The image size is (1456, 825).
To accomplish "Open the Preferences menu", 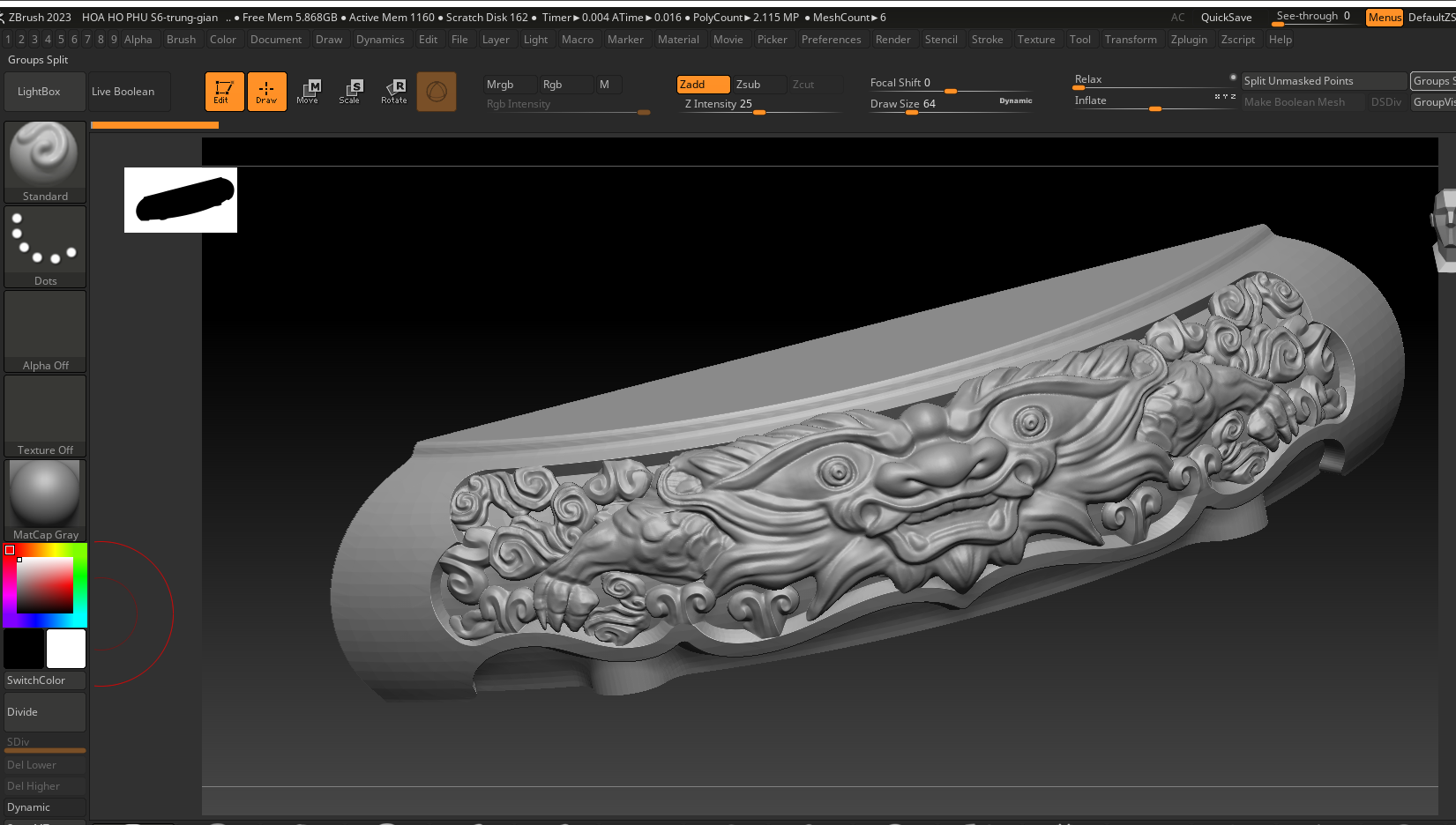I will [x=831, y=40].
